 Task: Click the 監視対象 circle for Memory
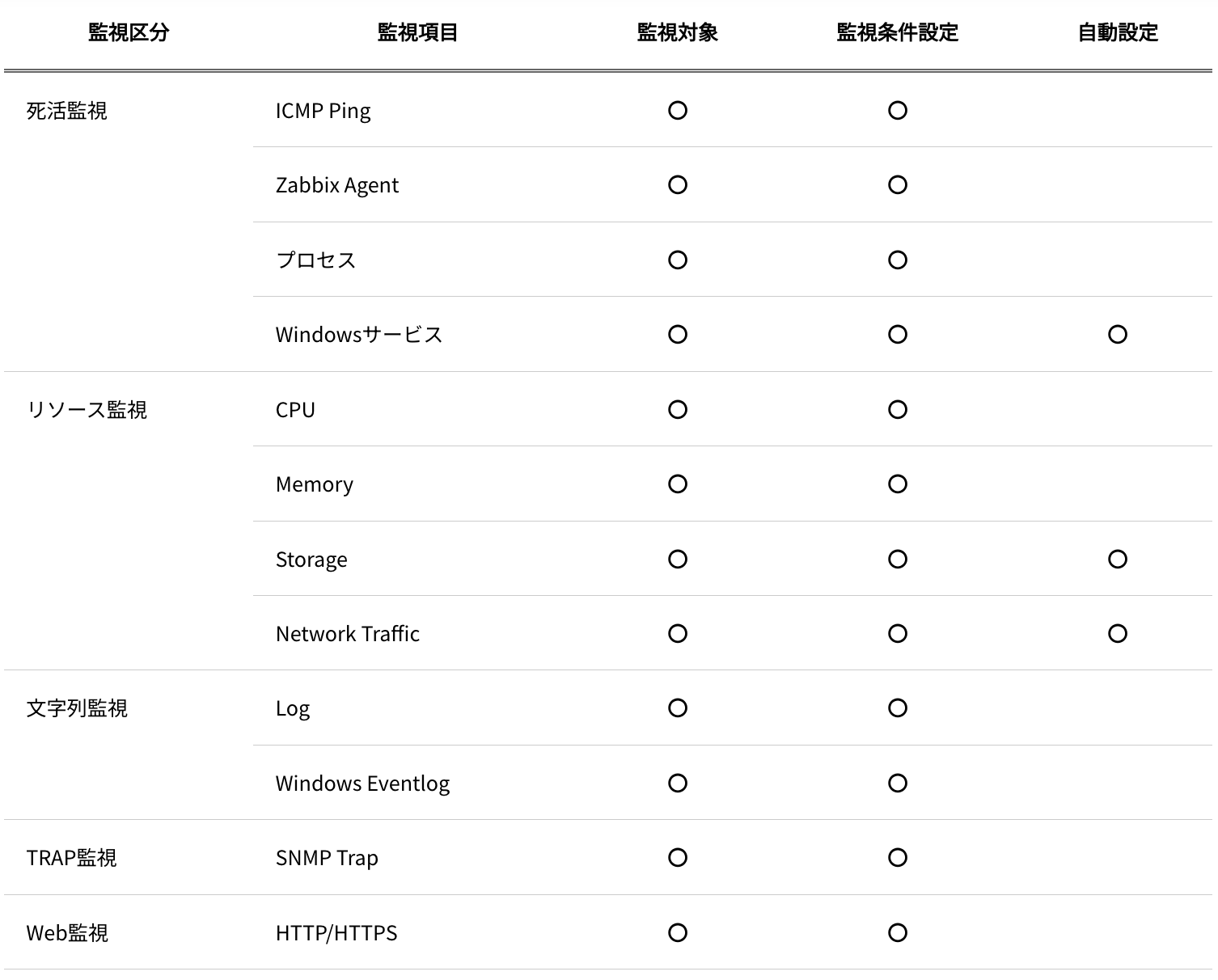(678, 484)
